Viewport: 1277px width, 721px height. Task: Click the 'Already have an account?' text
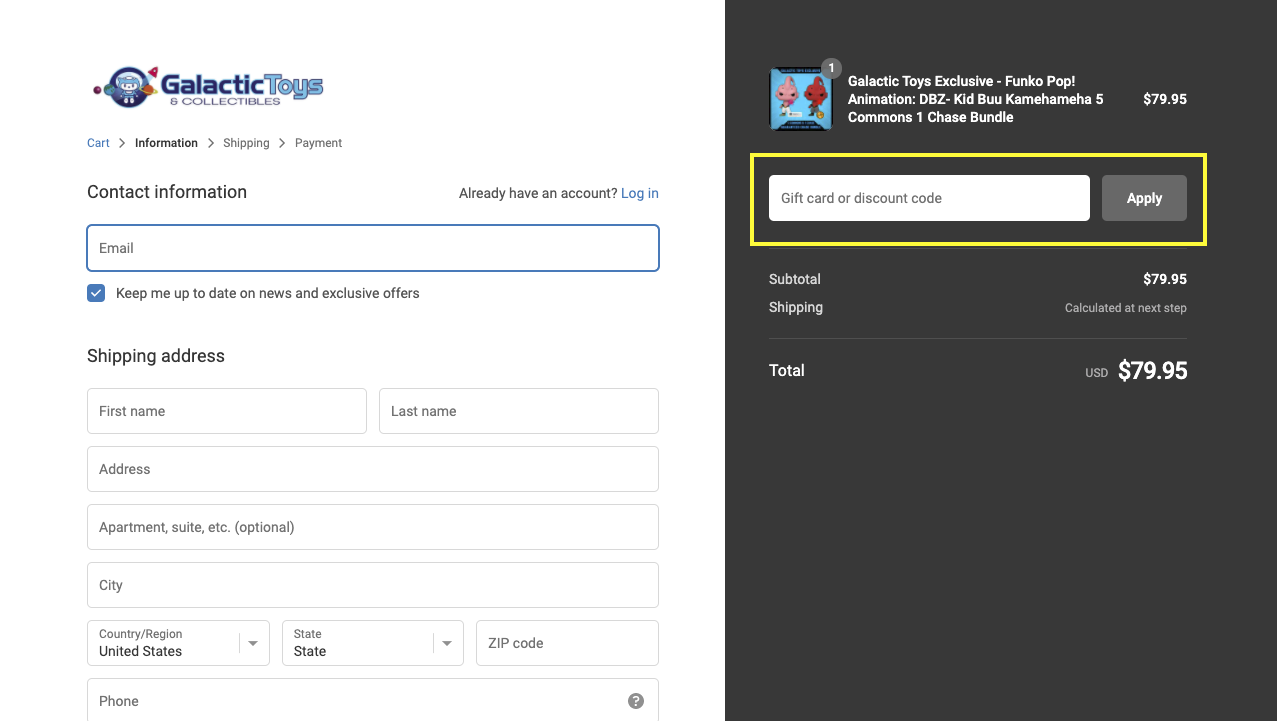tap(538, 193)
